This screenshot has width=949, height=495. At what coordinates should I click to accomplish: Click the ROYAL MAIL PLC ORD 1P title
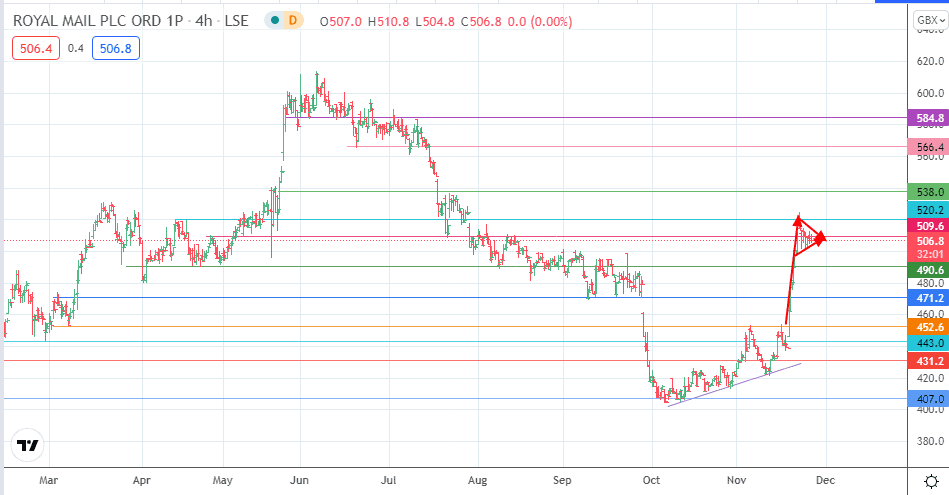(x=98, y=21)
